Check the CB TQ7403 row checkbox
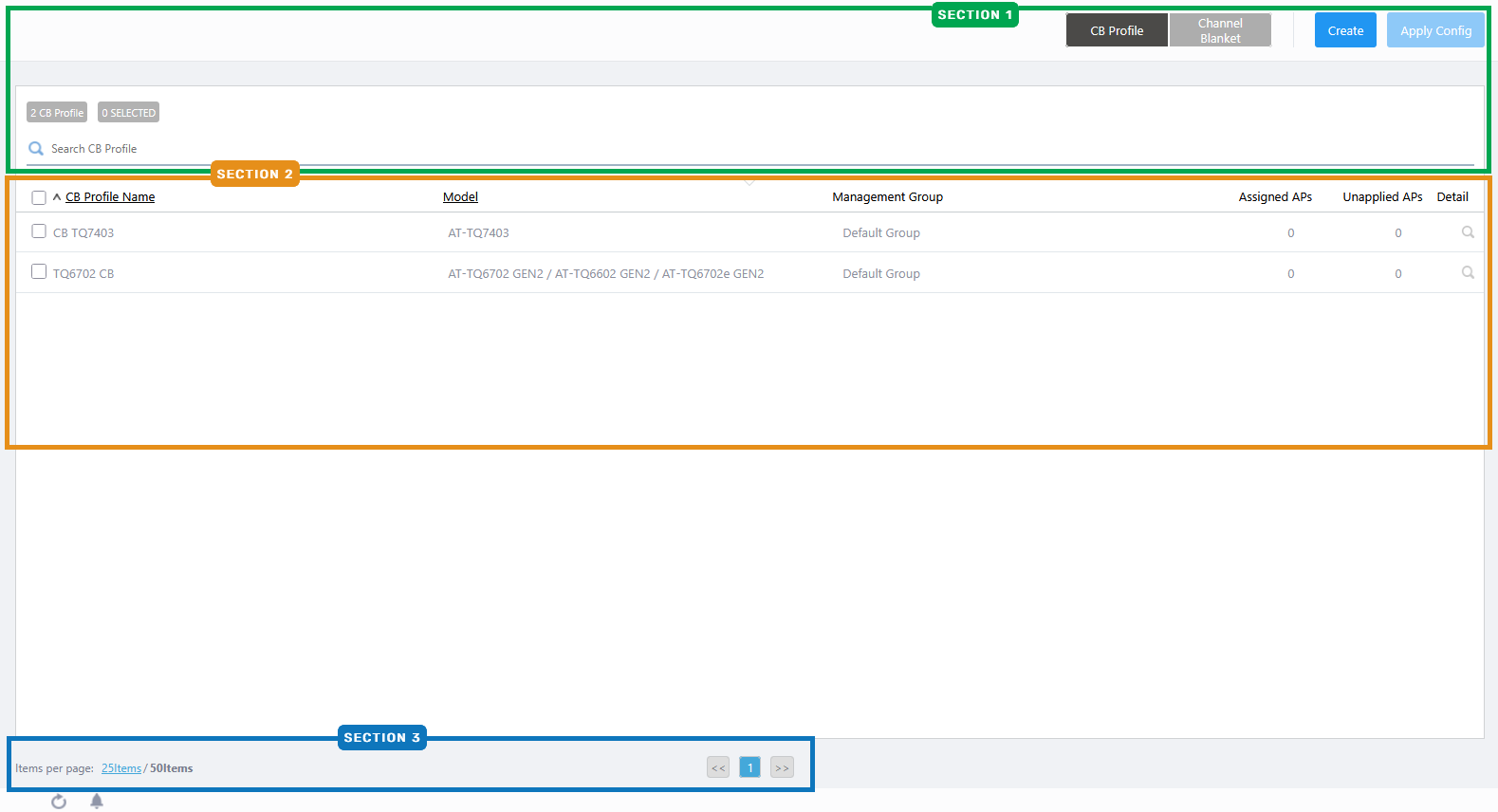1498x812 pixels. tap(39, 231)
